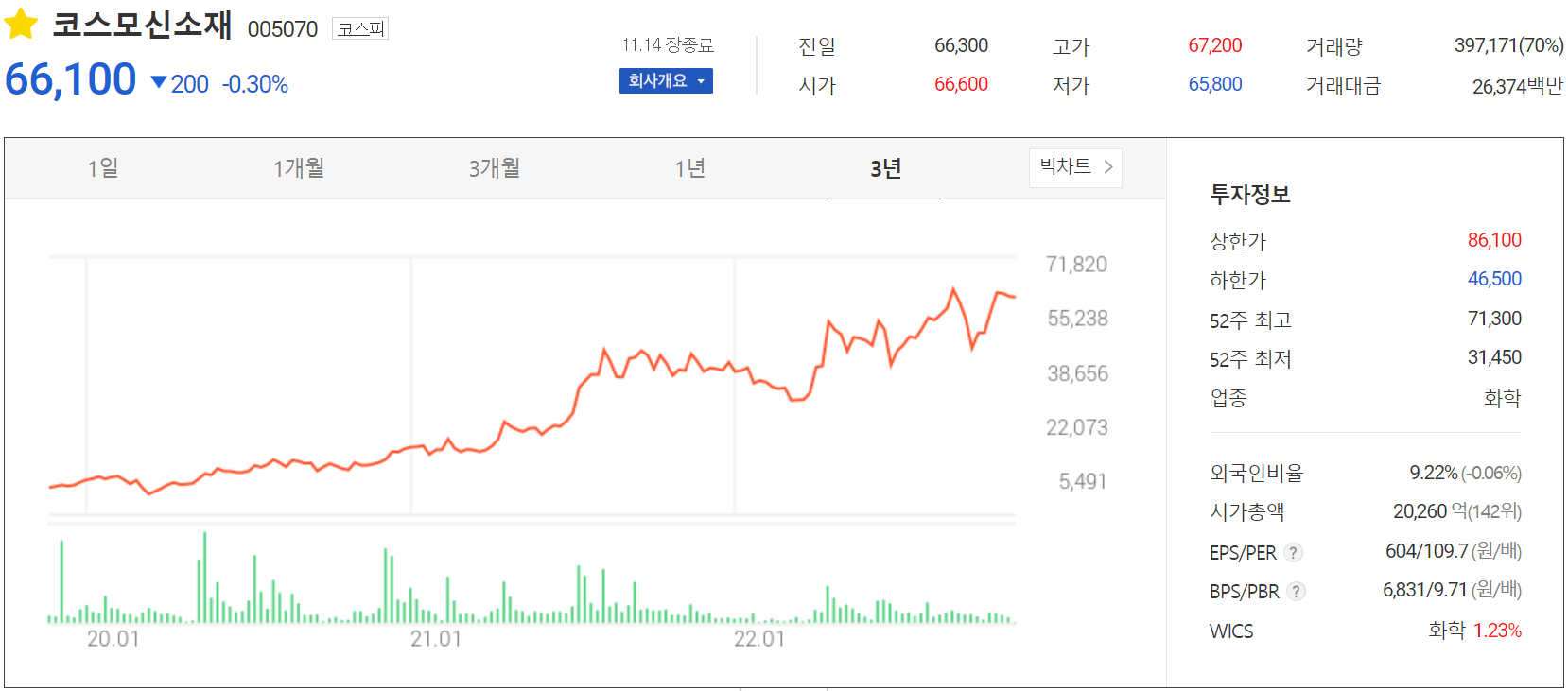Click the tallest green volume bar

[204, 578]
